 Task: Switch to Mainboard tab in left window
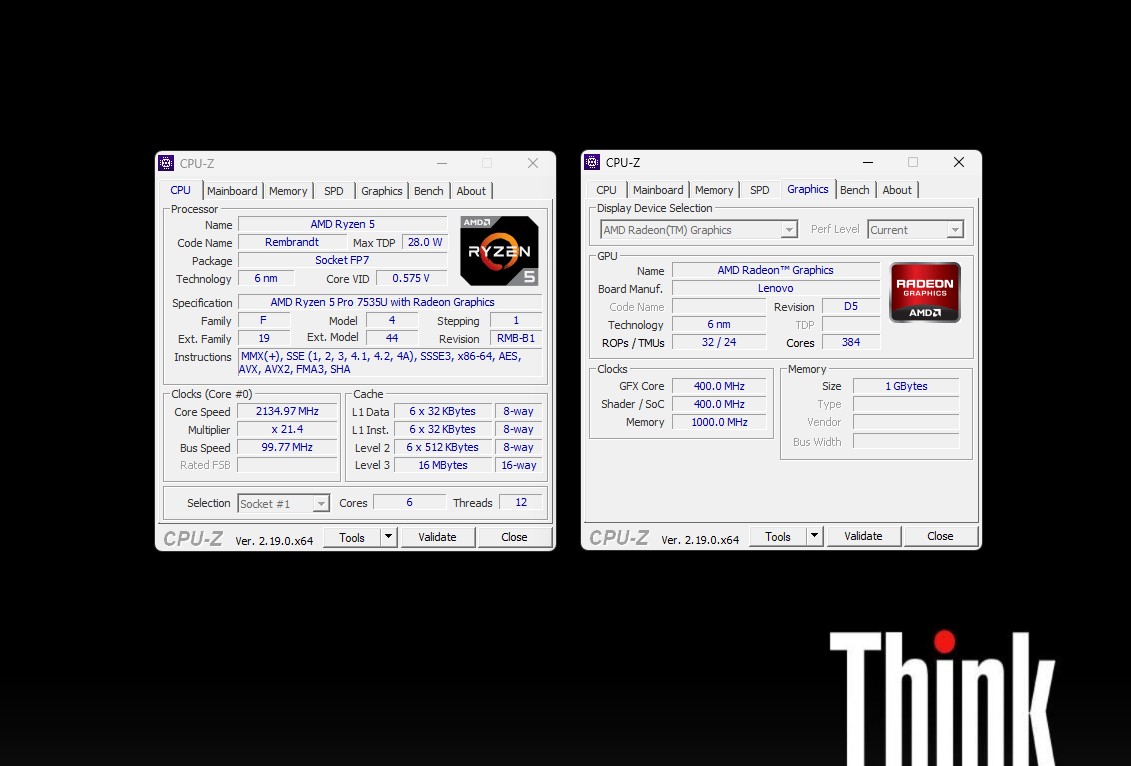pyautogui.click(x=232, y=191)
